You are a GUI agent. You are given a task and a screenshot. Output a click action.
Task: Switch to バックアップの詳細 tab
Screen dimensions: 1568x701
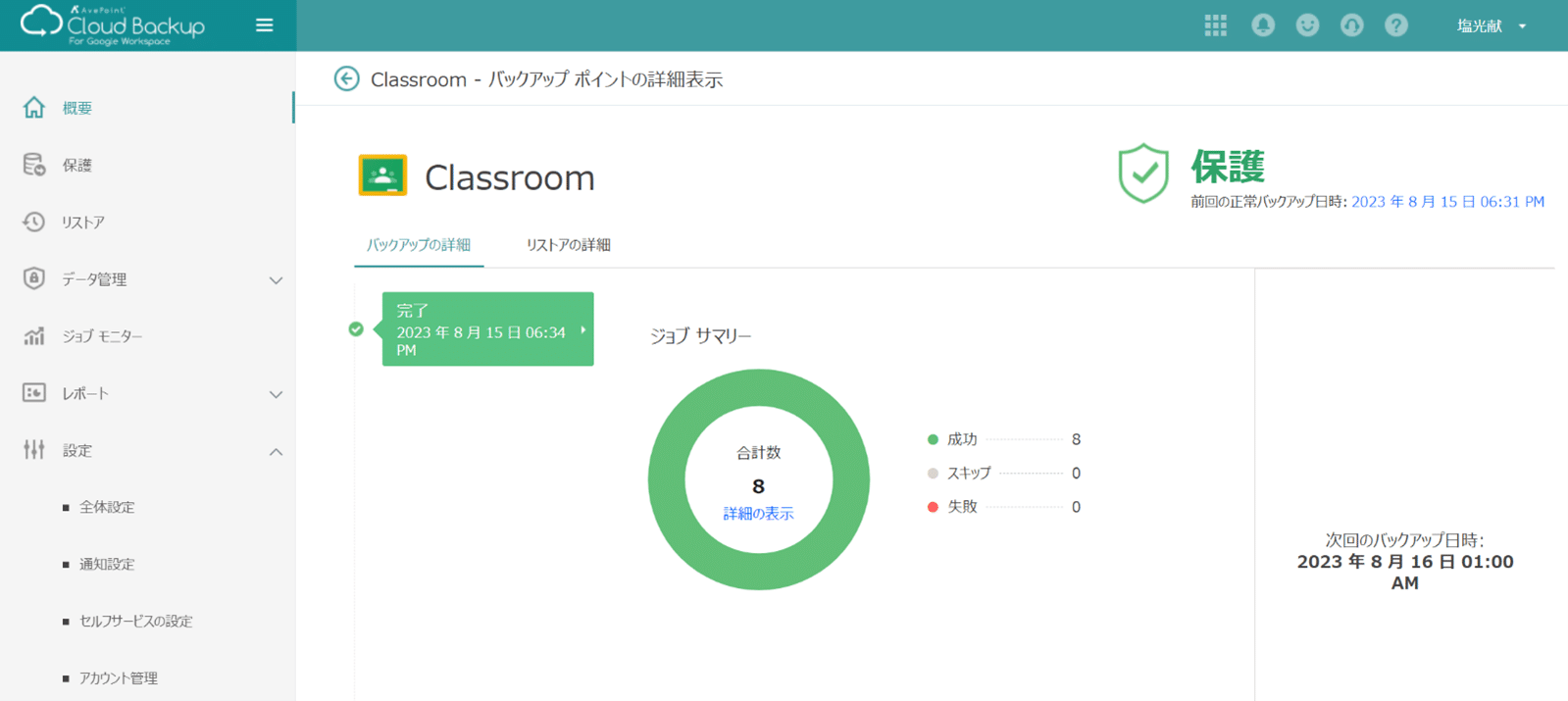pos(419,245)
